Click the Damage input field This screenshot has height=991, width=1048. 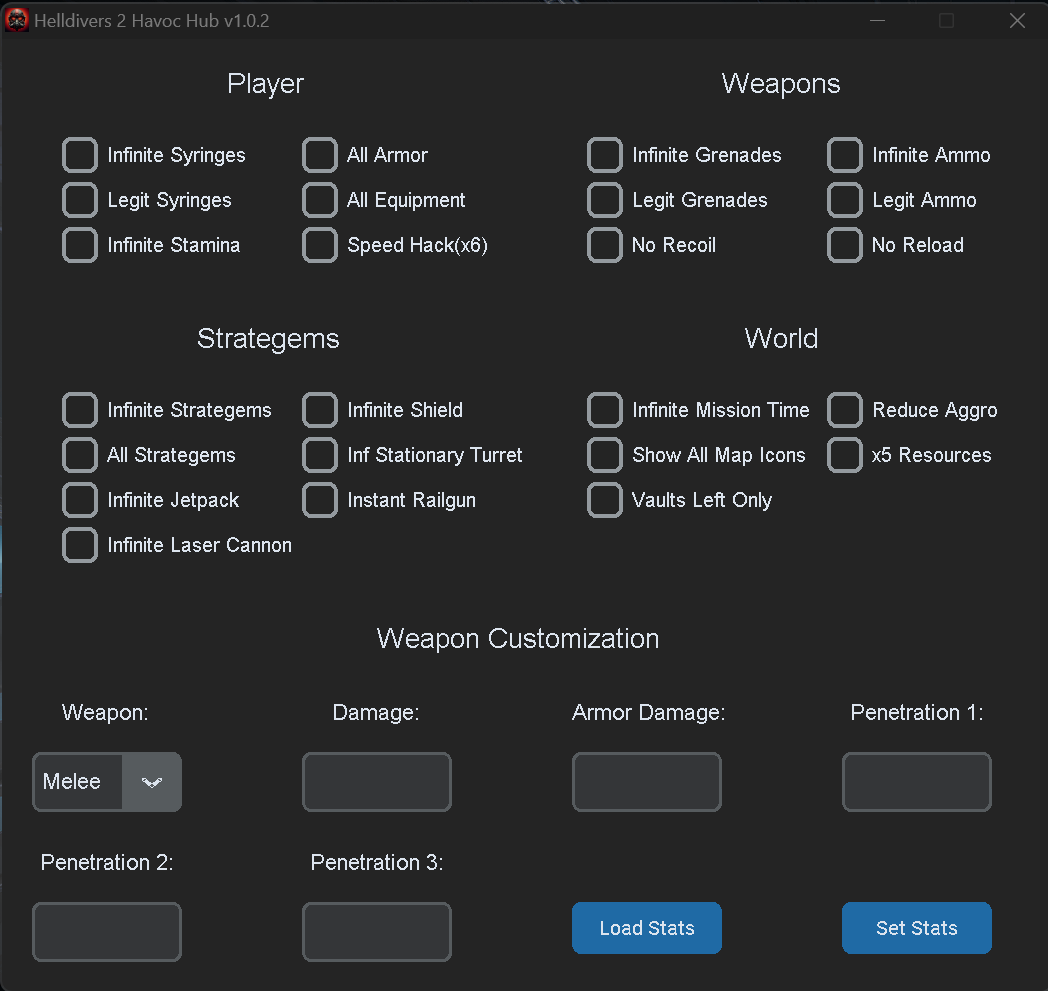[377, 782]
